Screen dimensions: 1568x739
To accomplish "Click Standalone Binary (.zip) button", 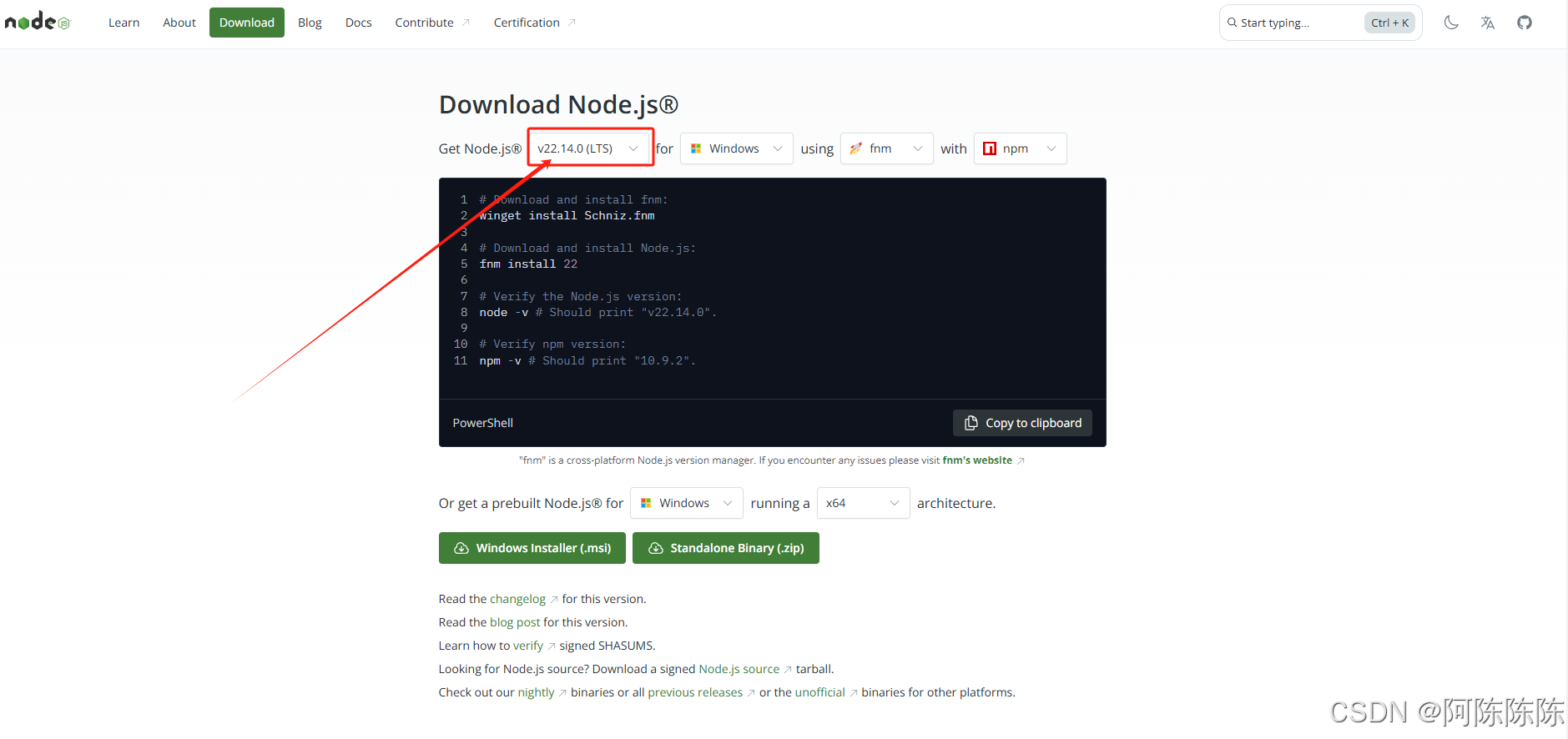I will (726, 548).
